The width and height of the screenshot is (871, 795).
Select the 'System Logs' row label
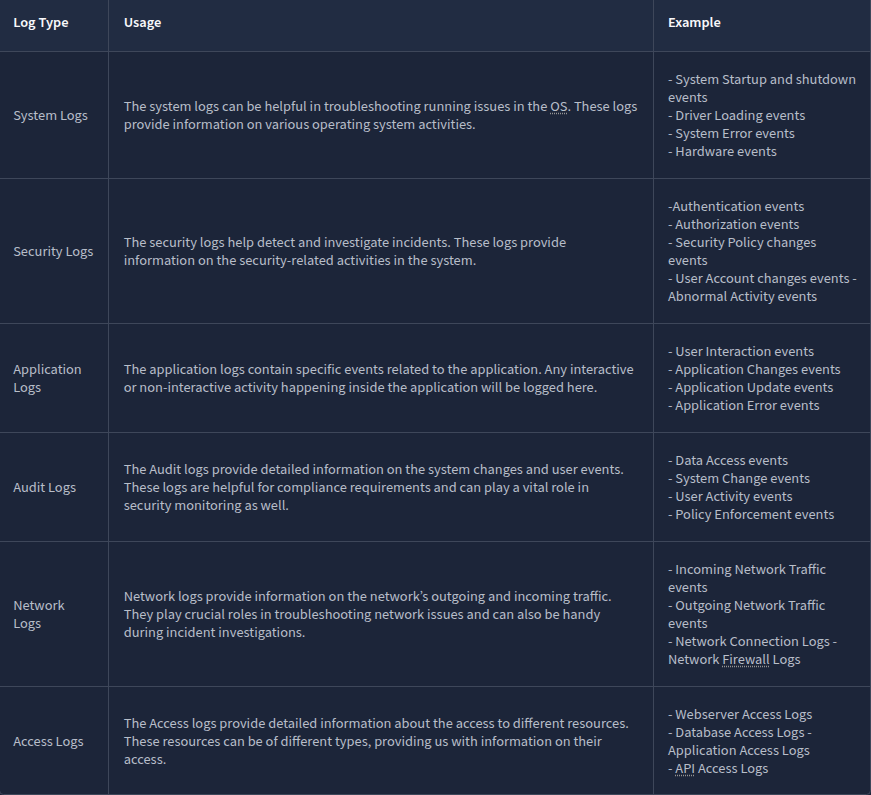(50, 116)
